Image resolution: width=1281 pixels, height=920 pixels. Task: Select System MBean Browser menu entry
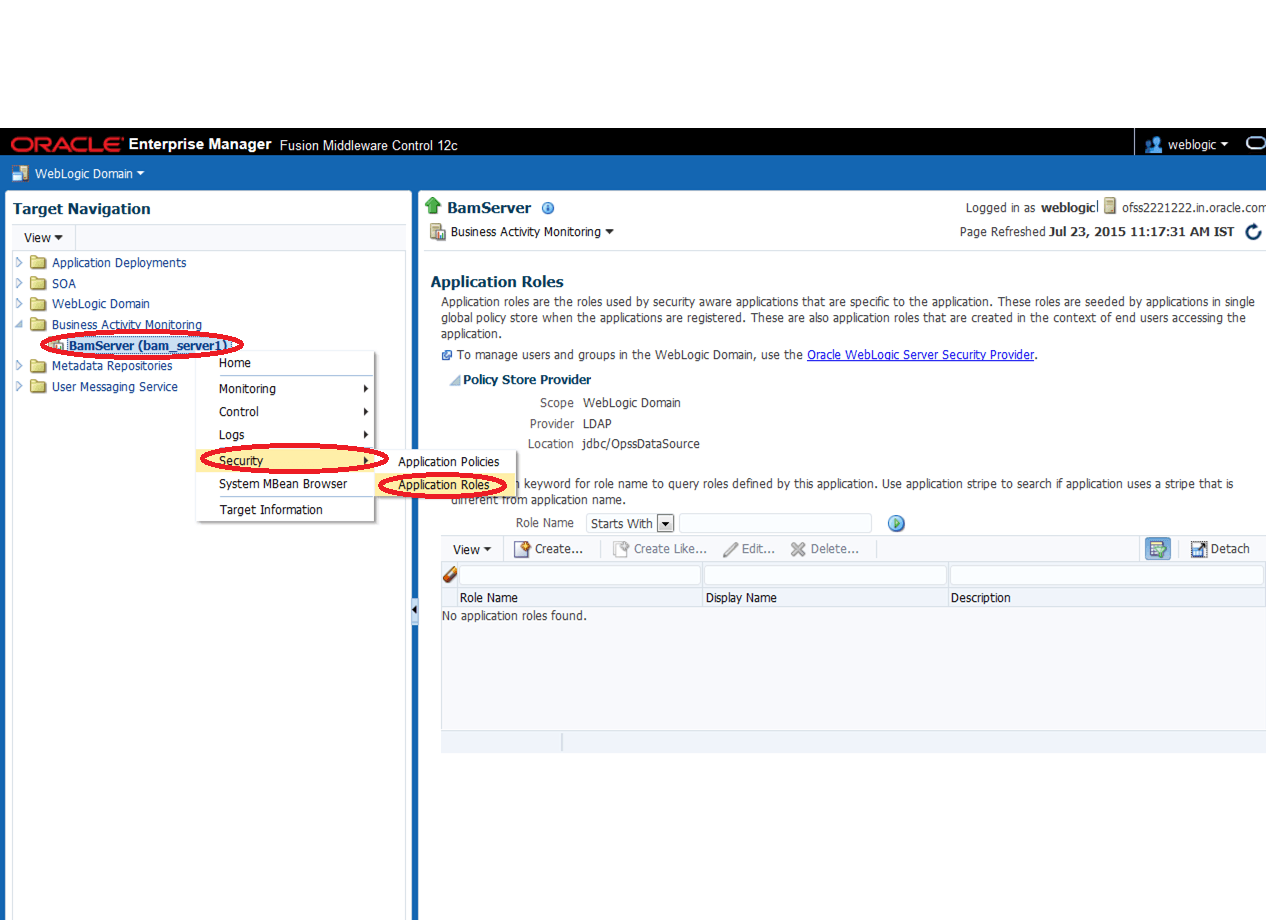pos(285,484)
